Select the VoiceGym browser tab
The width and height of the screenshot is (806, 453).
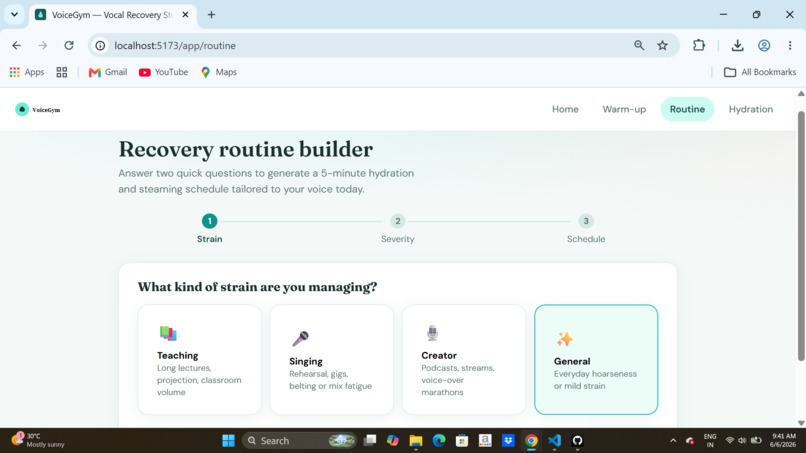tap(112, 15)
